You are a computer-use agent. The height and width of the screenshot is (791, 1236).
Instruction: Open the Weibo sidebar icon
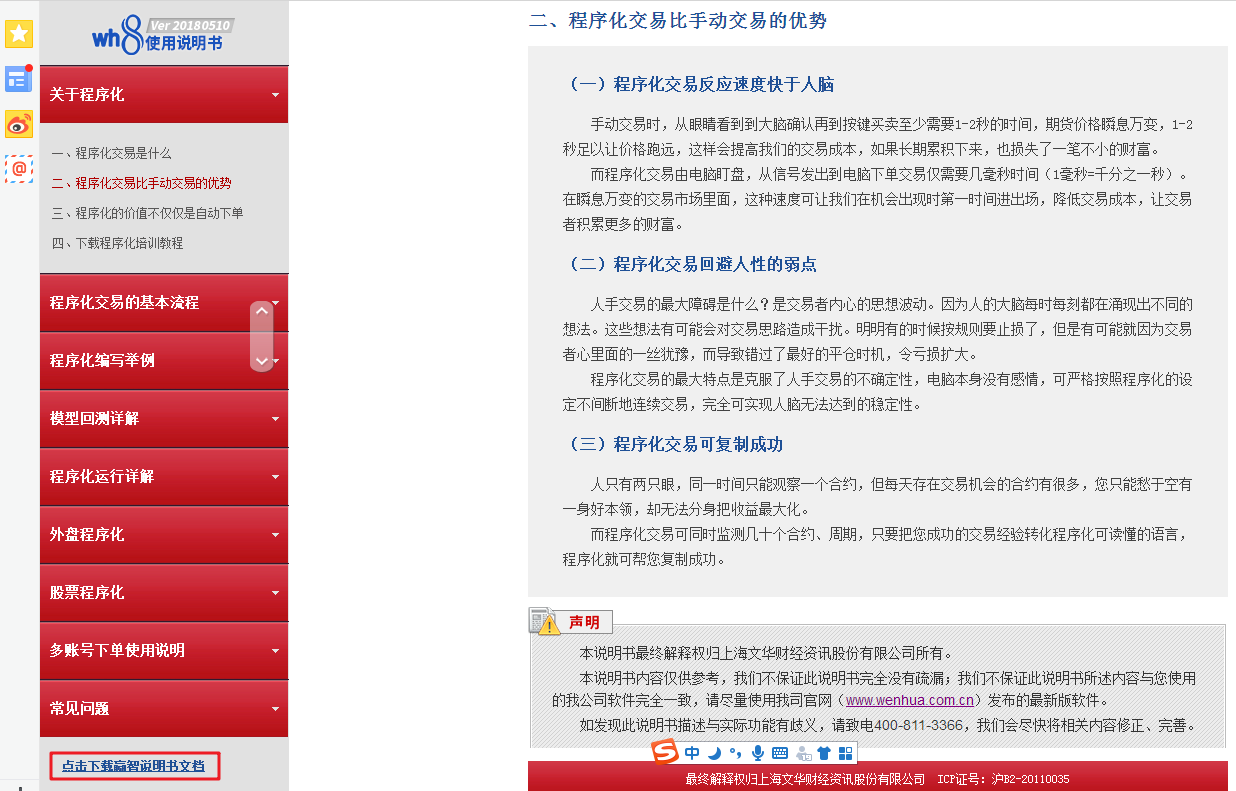tap(19, 124)
